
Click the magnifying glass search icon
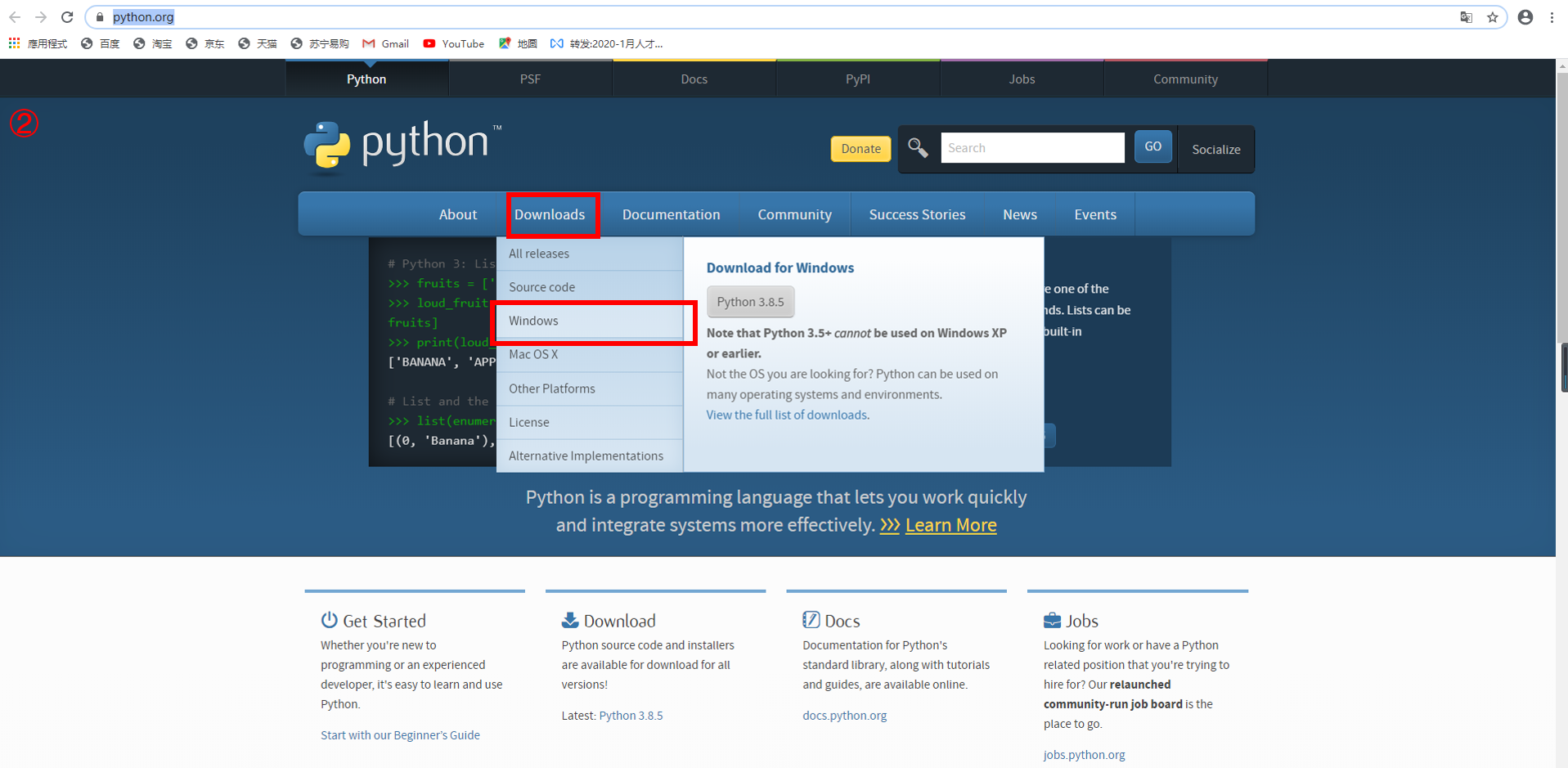pyautogui.click(x=918, y=148)
